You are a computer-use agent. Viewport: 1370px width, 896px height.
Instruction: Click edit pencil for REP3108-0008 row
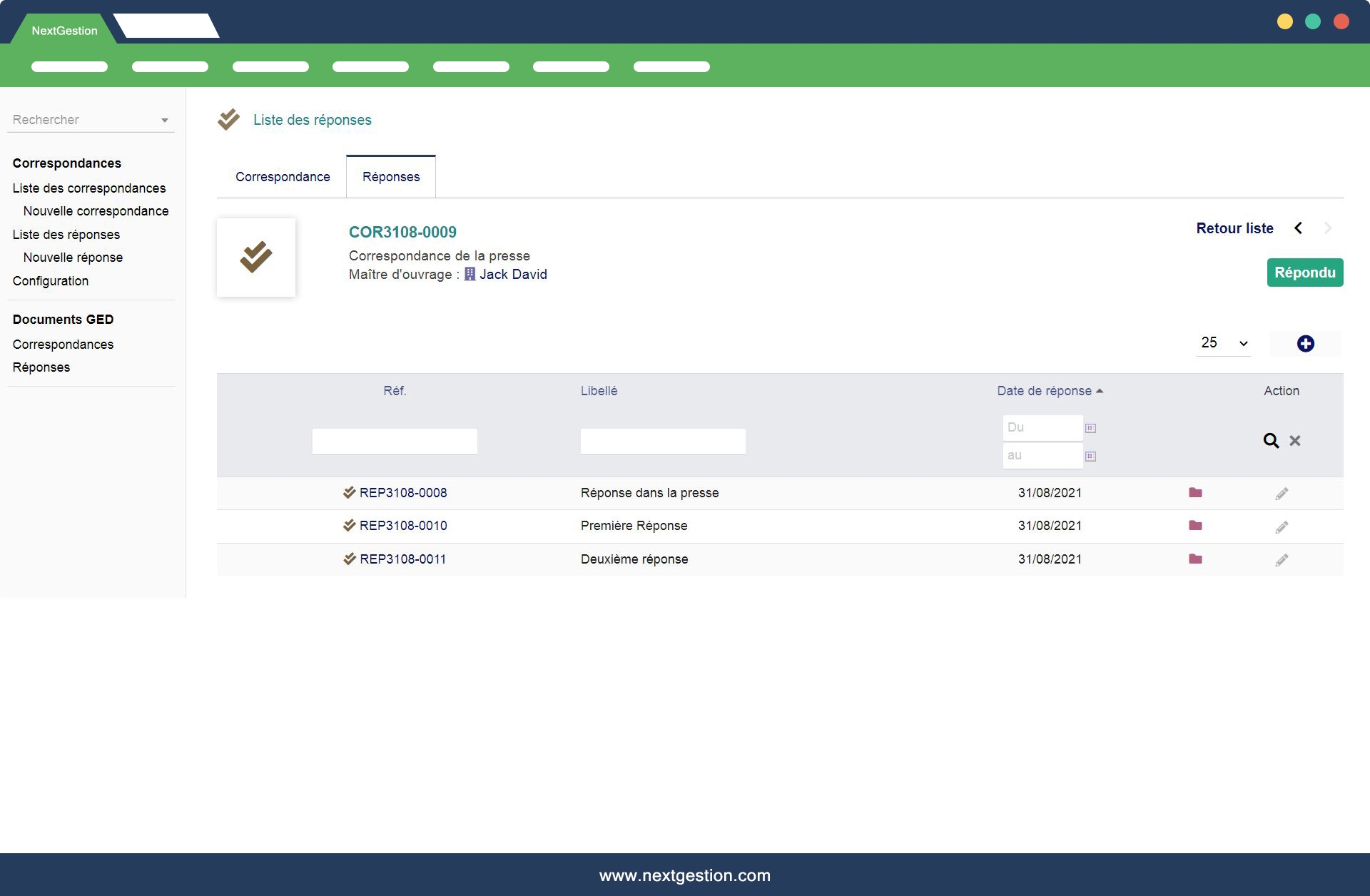(1282, 494)
